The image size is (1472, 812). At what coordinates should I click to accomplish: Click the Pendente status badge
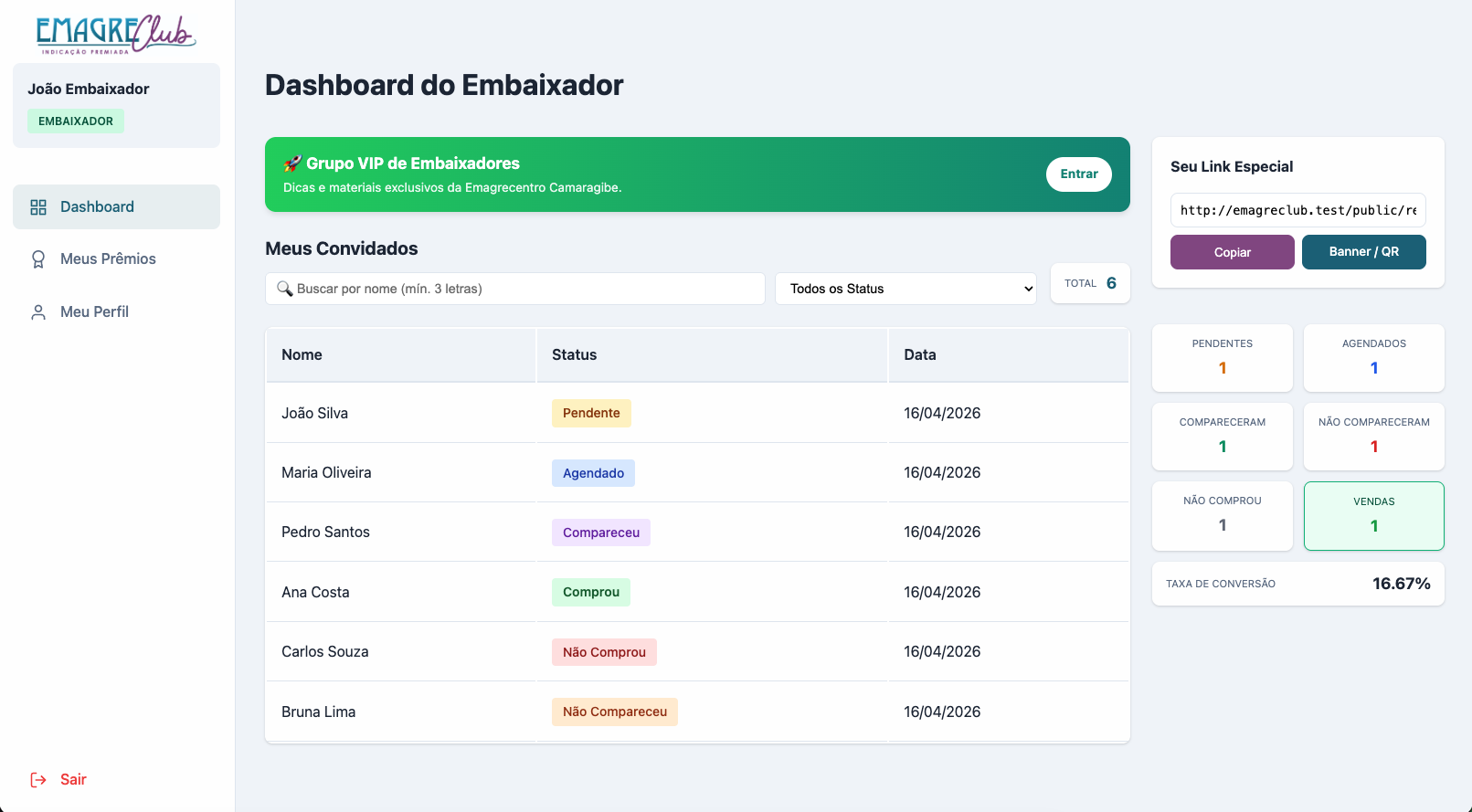tap(591, 414)
